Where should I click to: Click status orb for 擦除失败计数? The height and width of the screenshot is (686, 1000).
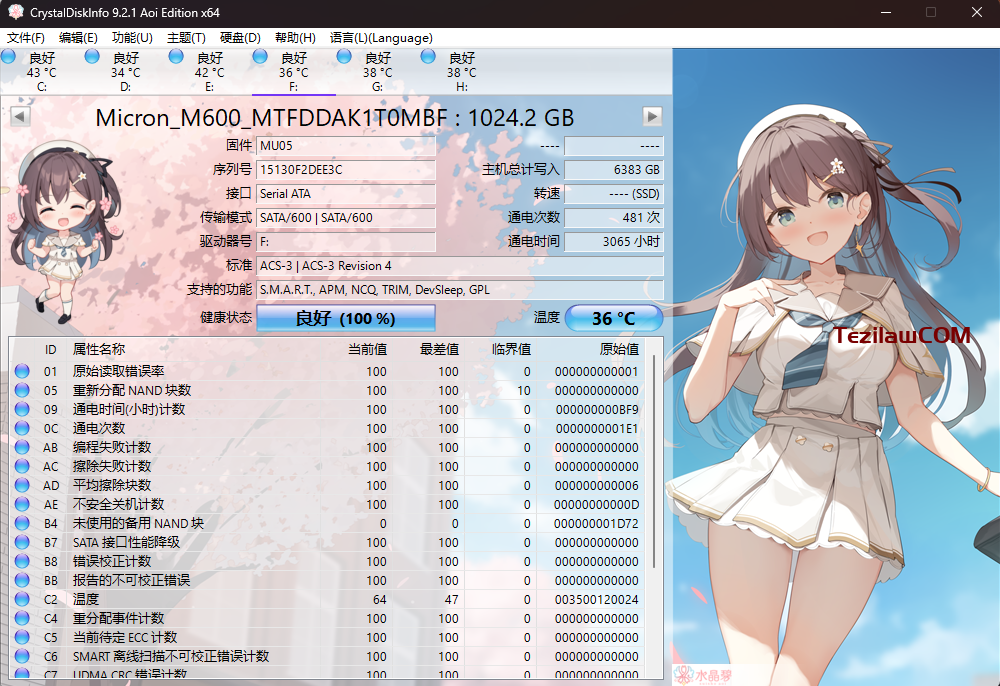(x=22, y=466)
